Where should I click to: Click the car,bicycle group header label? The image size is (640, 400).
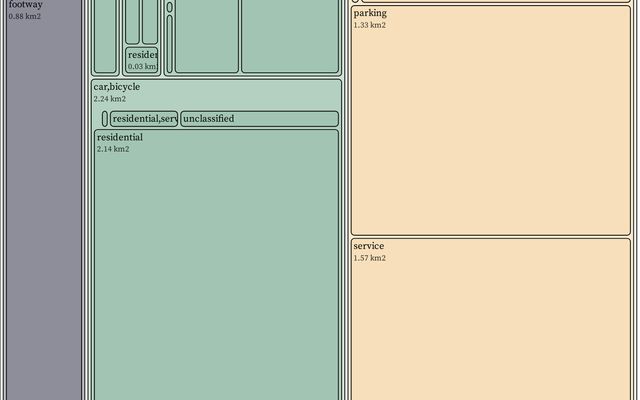click(x=117, y=87)
